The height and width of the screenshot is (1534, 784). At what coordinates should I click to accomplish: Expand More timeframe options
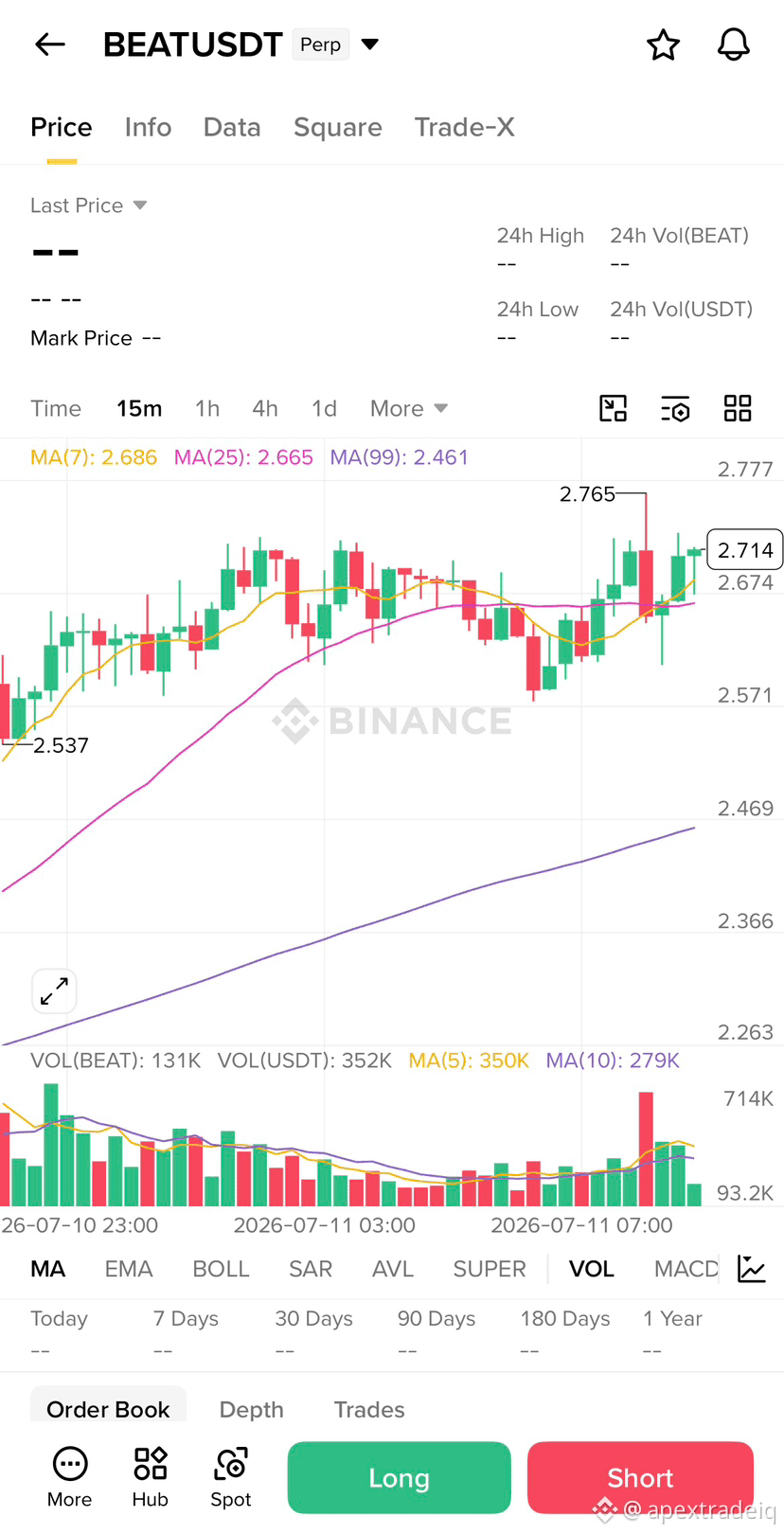(x=408, y=408)
